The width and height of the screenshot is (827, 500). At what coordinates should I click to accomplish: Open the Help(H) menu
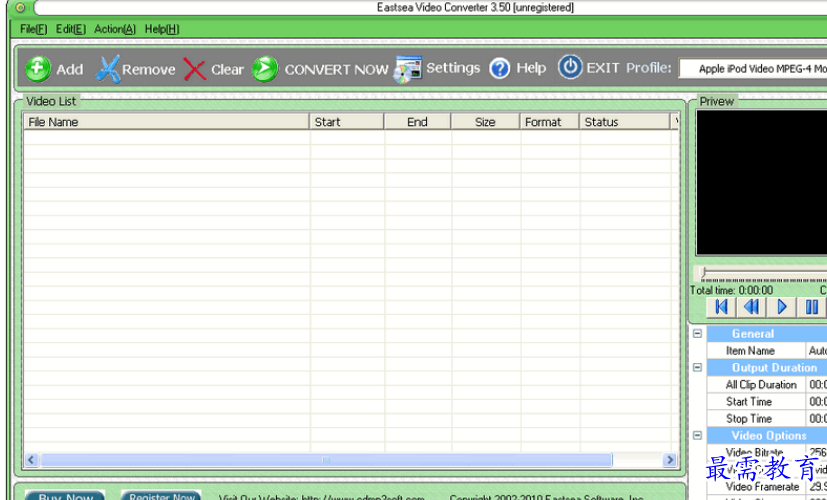tap(162, 29)
